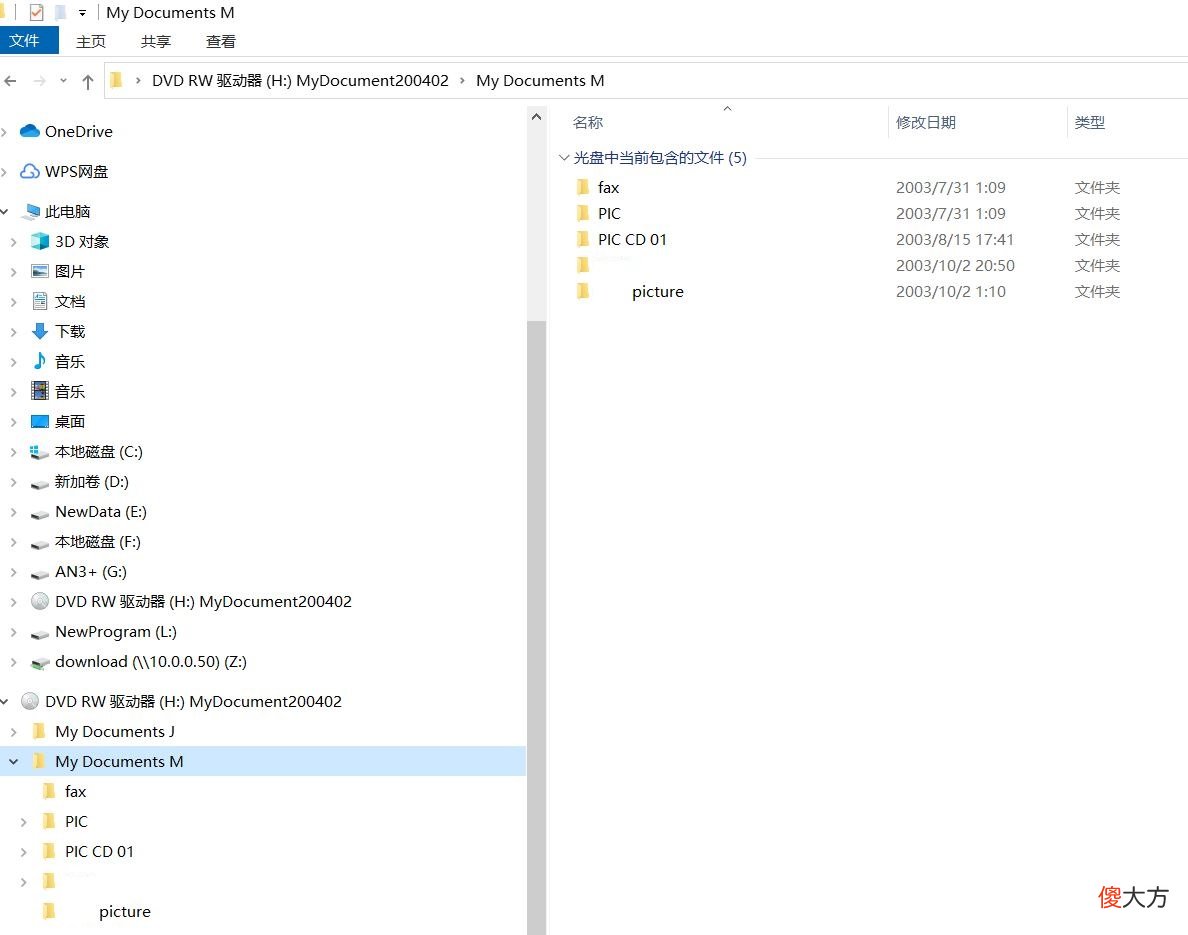1188x935 pixels.
Task: Click the DVD RW breadcrumb in address bar
Action: [300, 80]
